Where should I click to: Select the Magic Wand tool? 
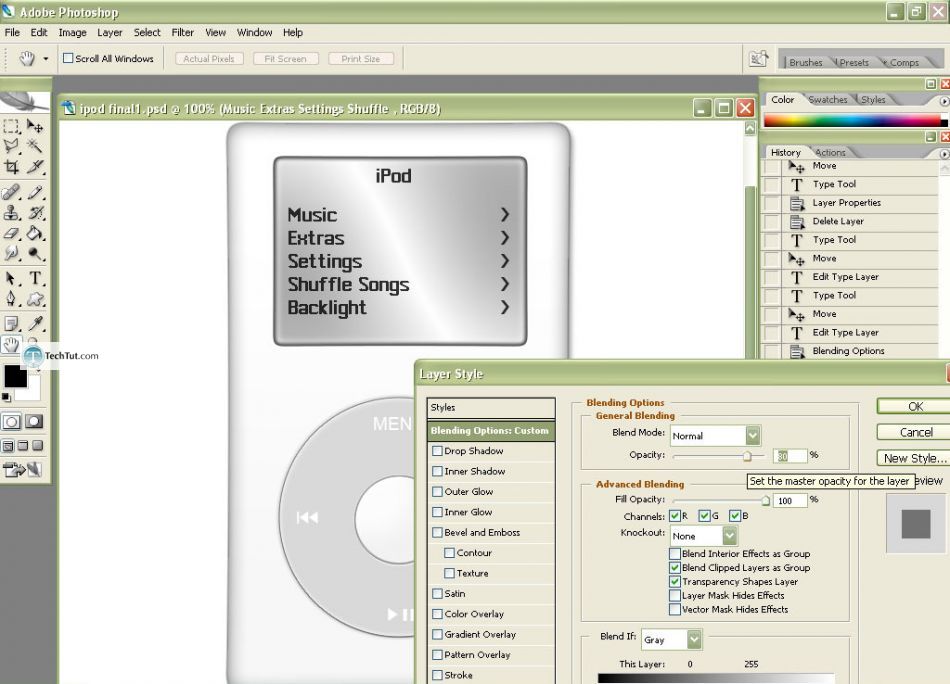tap(35, 146)
